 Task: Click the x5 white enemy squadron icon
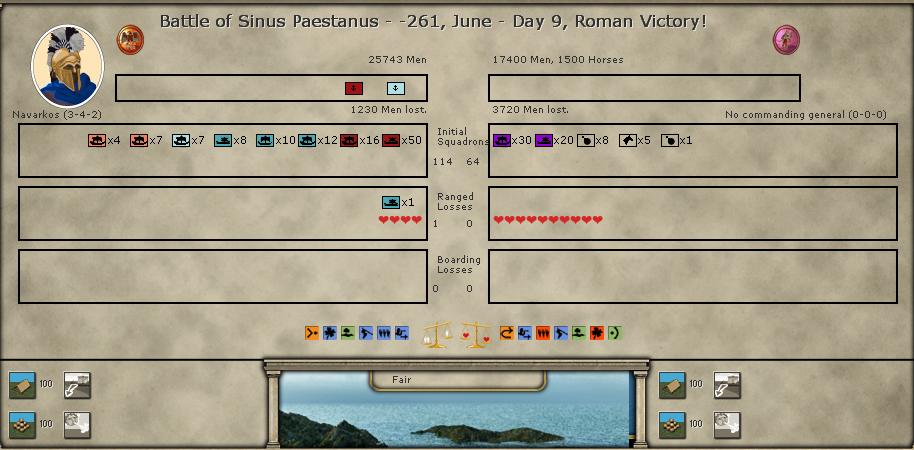tap(628, 141)
